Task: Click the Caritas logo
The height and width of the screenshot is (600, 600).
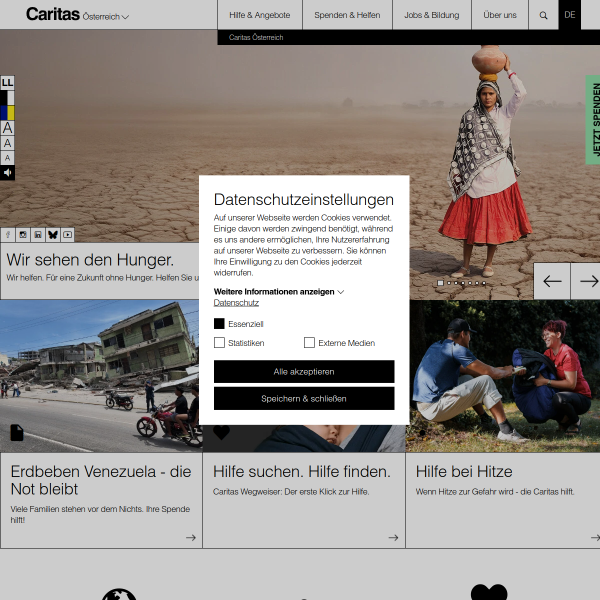Action: pos(53,14)
